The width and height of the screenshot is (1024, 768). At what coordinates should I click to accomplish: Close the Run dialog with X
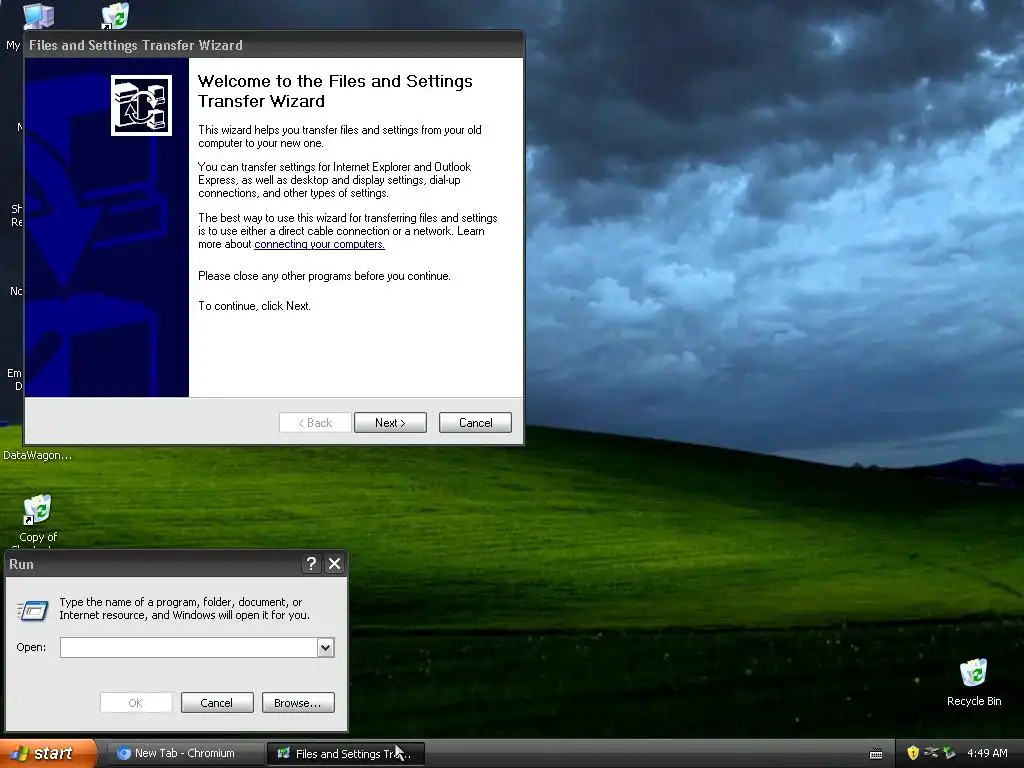[334, 564]
